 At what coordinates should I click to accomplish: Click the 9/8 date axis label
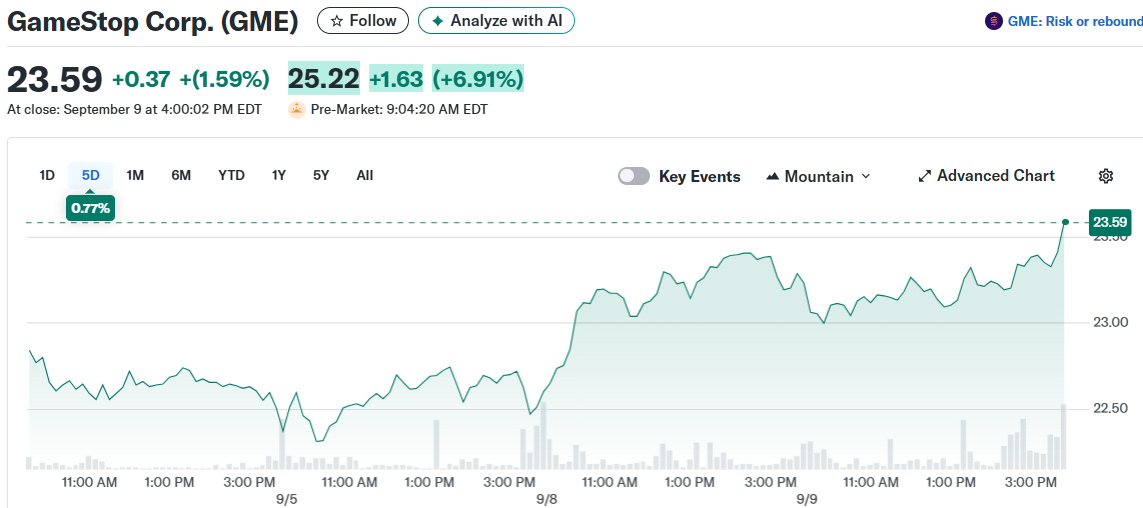click(x=547, y=499)
